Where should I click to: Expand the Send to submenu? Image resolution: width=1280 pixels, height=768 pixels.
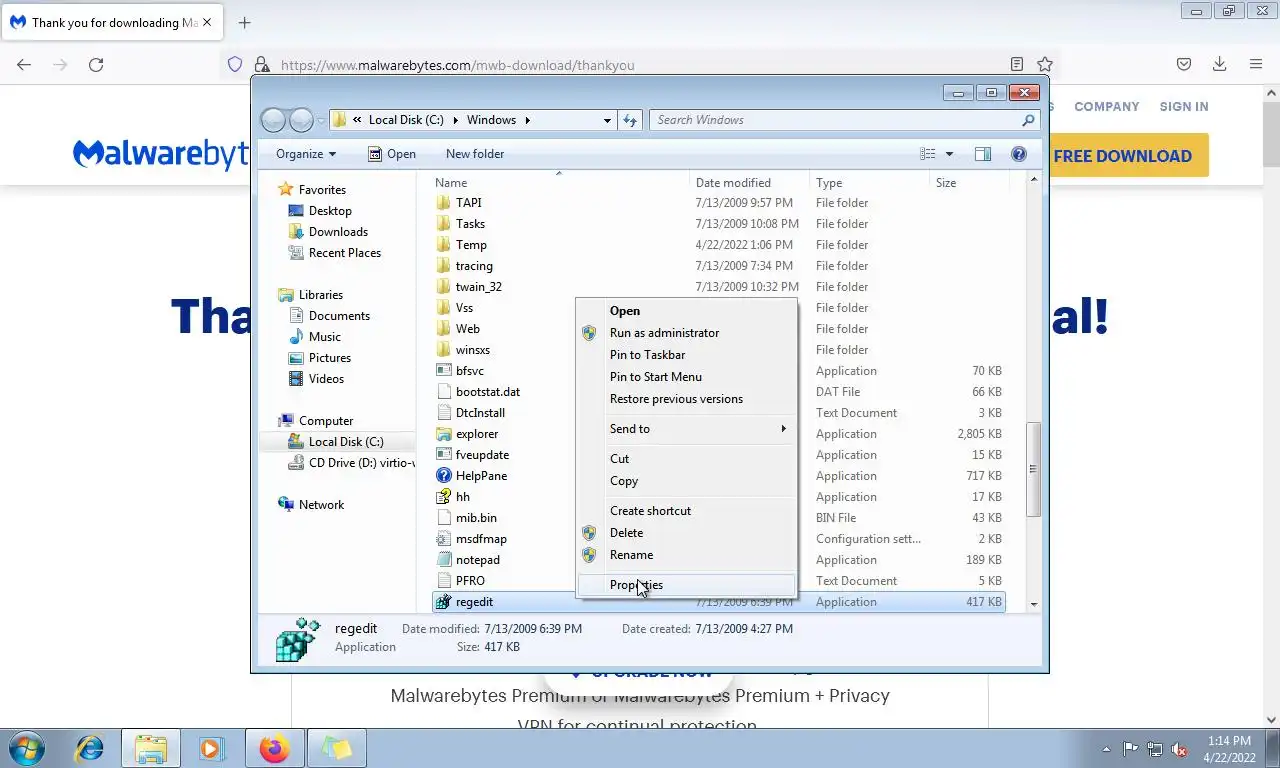[x=686, y=429]
